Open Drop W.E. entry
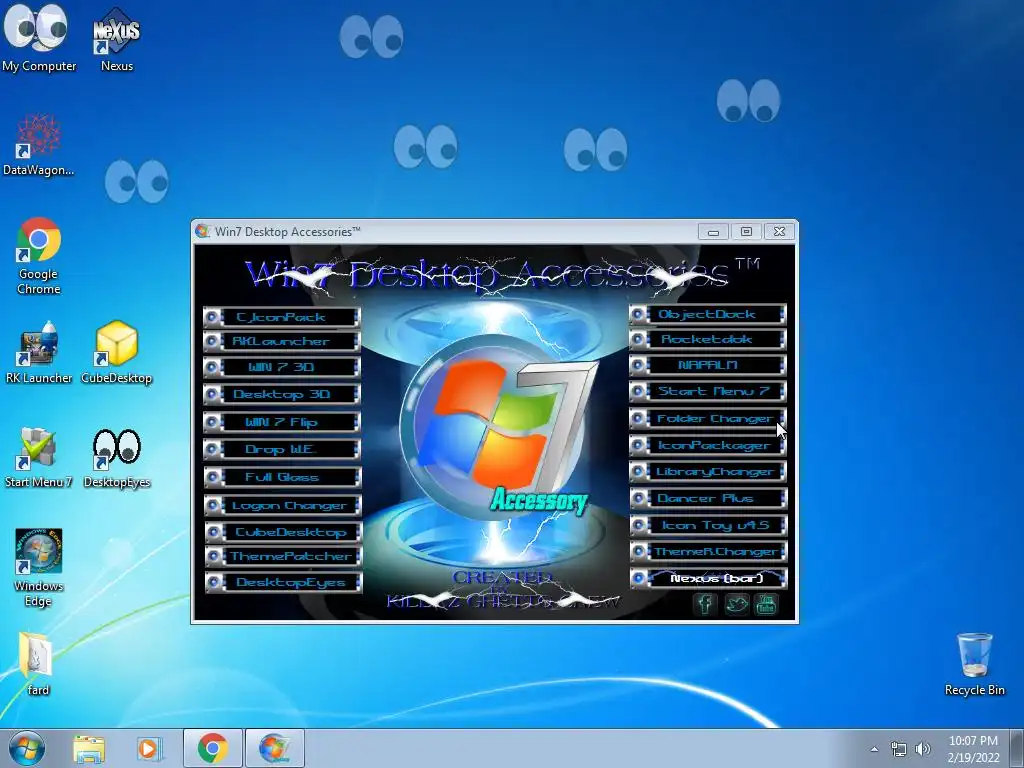 point(281,449)
